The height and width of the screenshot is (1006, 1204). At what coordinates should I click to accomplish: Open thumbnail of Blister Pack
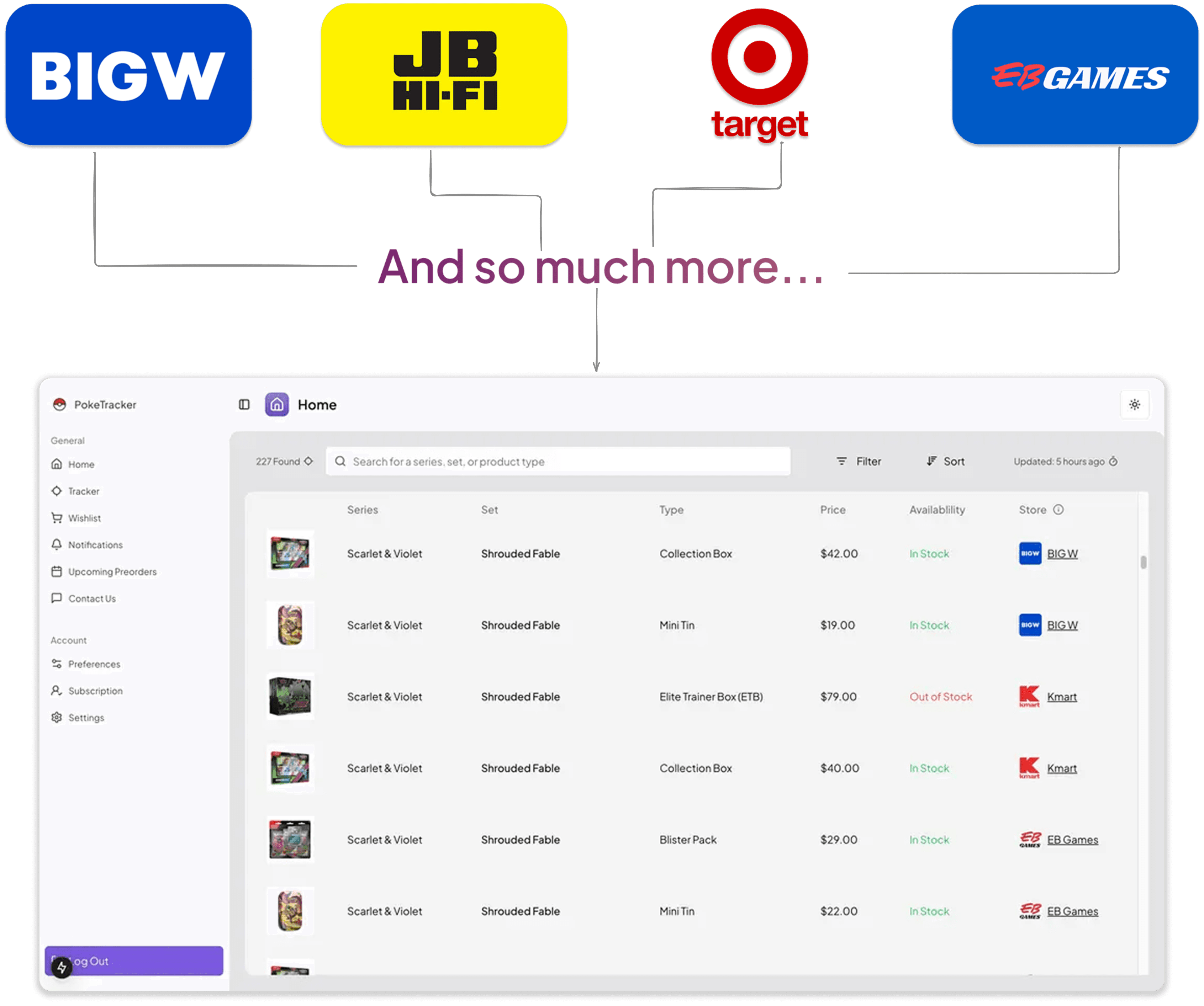click(x=291, y=840)
